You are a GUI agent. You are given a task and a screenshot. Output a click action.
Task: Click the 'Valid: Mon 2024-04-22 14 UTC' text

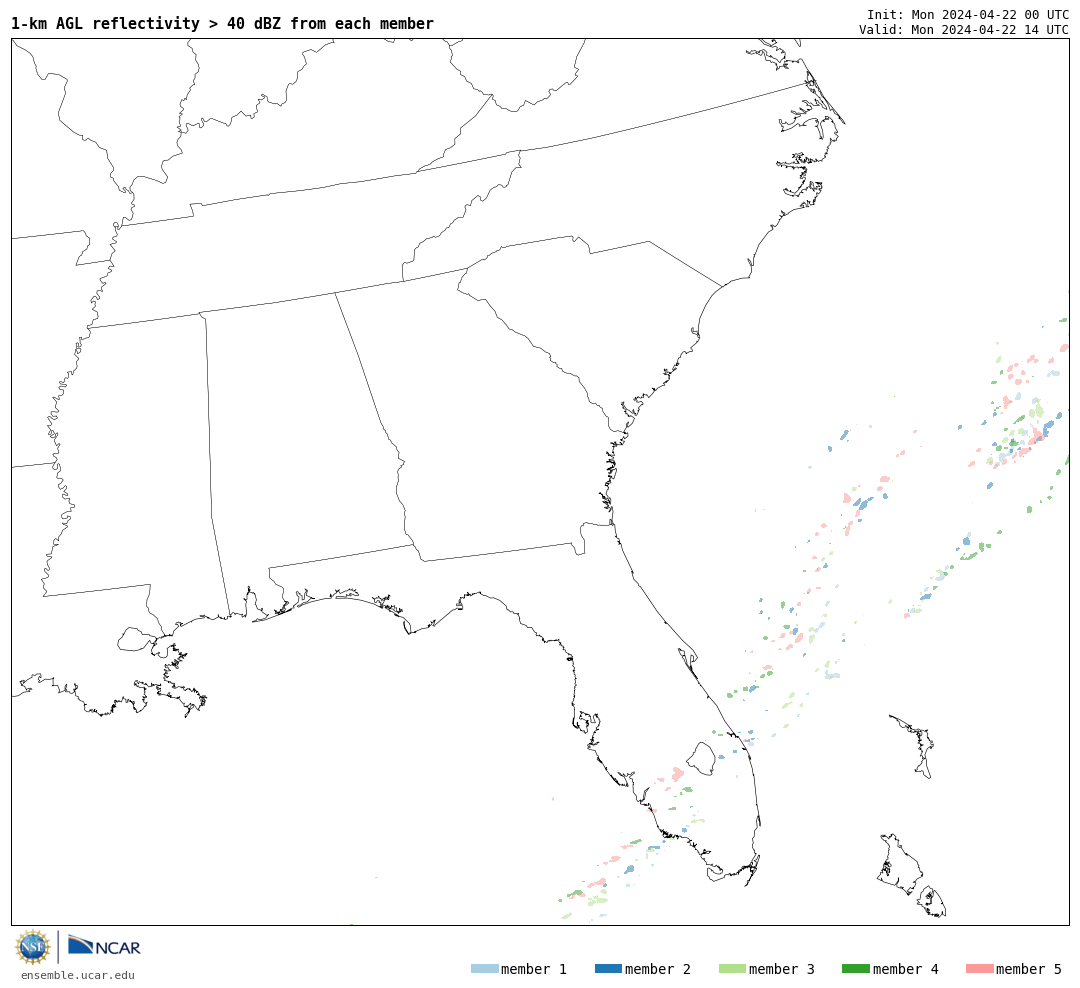click(x=964, y=30)
